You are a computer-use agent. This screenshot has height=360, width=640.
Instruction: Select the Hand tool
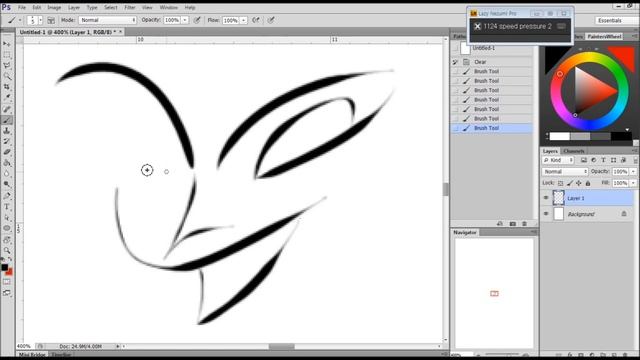coord(7,240)
